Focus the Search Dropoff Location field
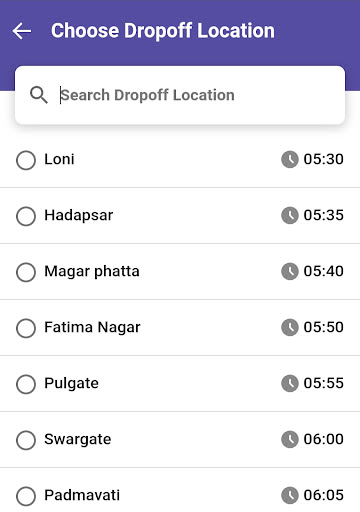The height and width of the screenshot is (512, 360). [180, 95]
